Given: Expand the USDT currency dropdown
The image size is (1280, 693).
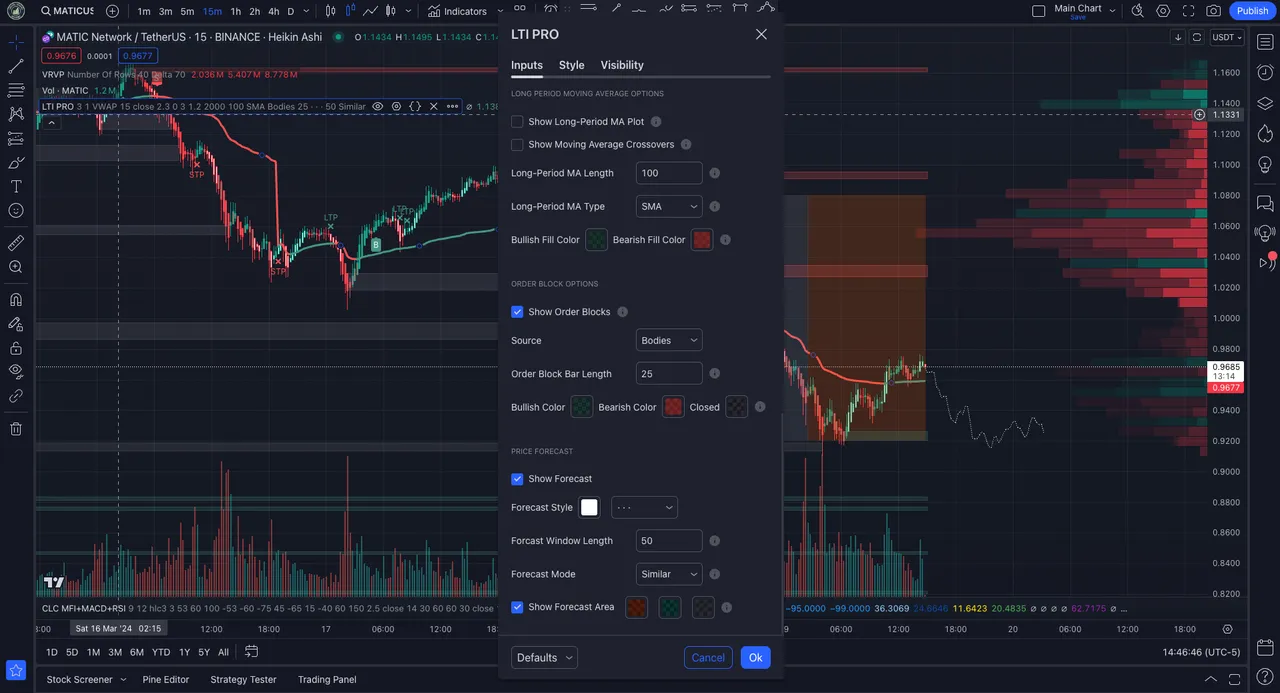Looking at the screenshot, I should tap(1227, 37).
